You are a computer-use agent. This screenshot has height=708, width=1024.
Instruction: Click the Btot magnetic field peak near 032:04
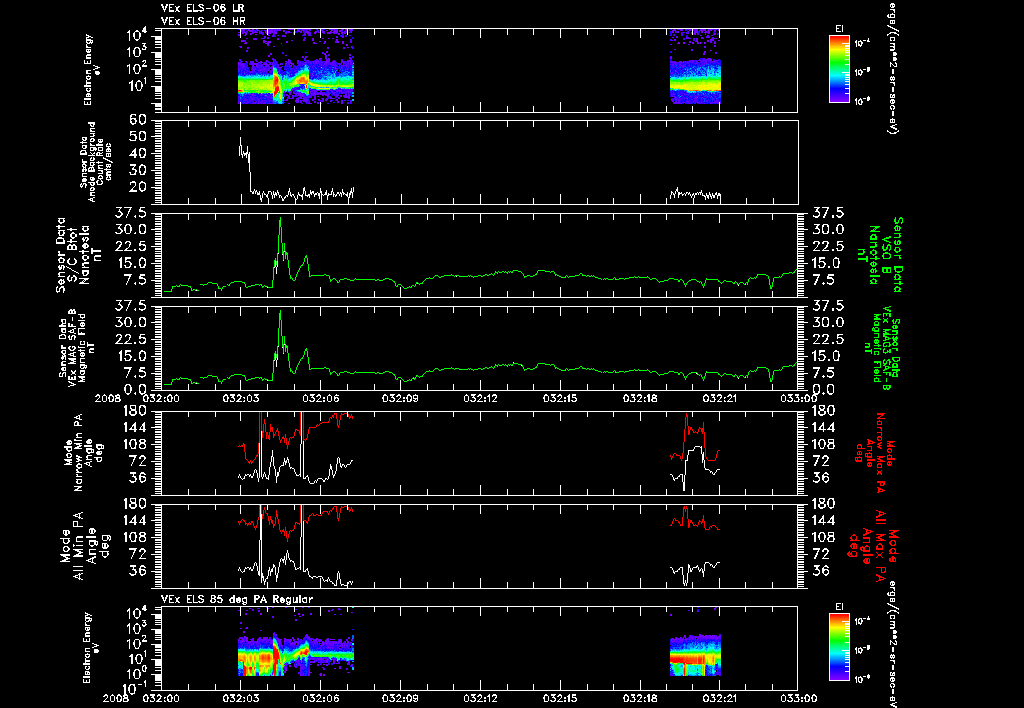280,219
